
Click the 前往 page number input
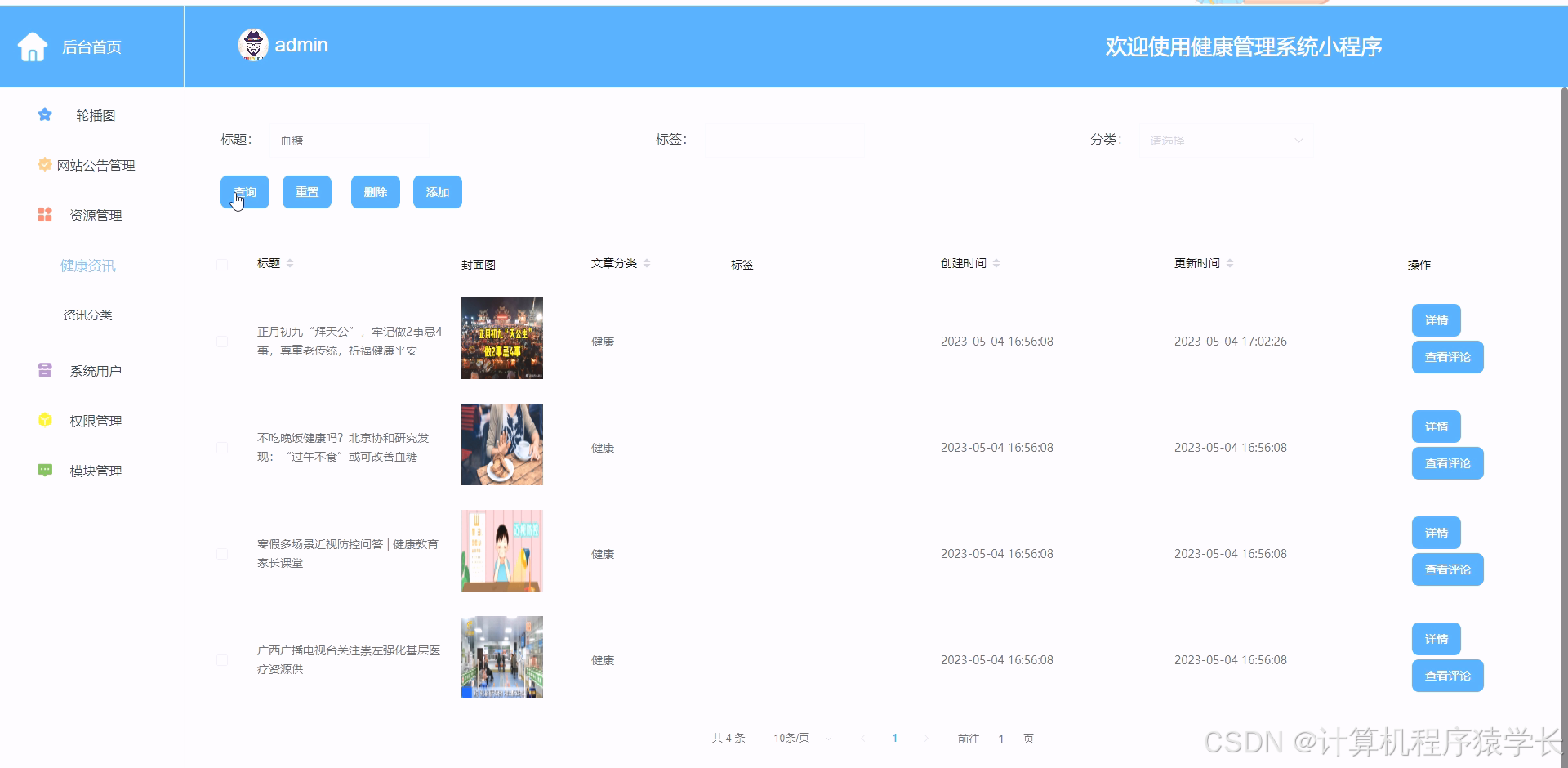[x=1001, y=739]
